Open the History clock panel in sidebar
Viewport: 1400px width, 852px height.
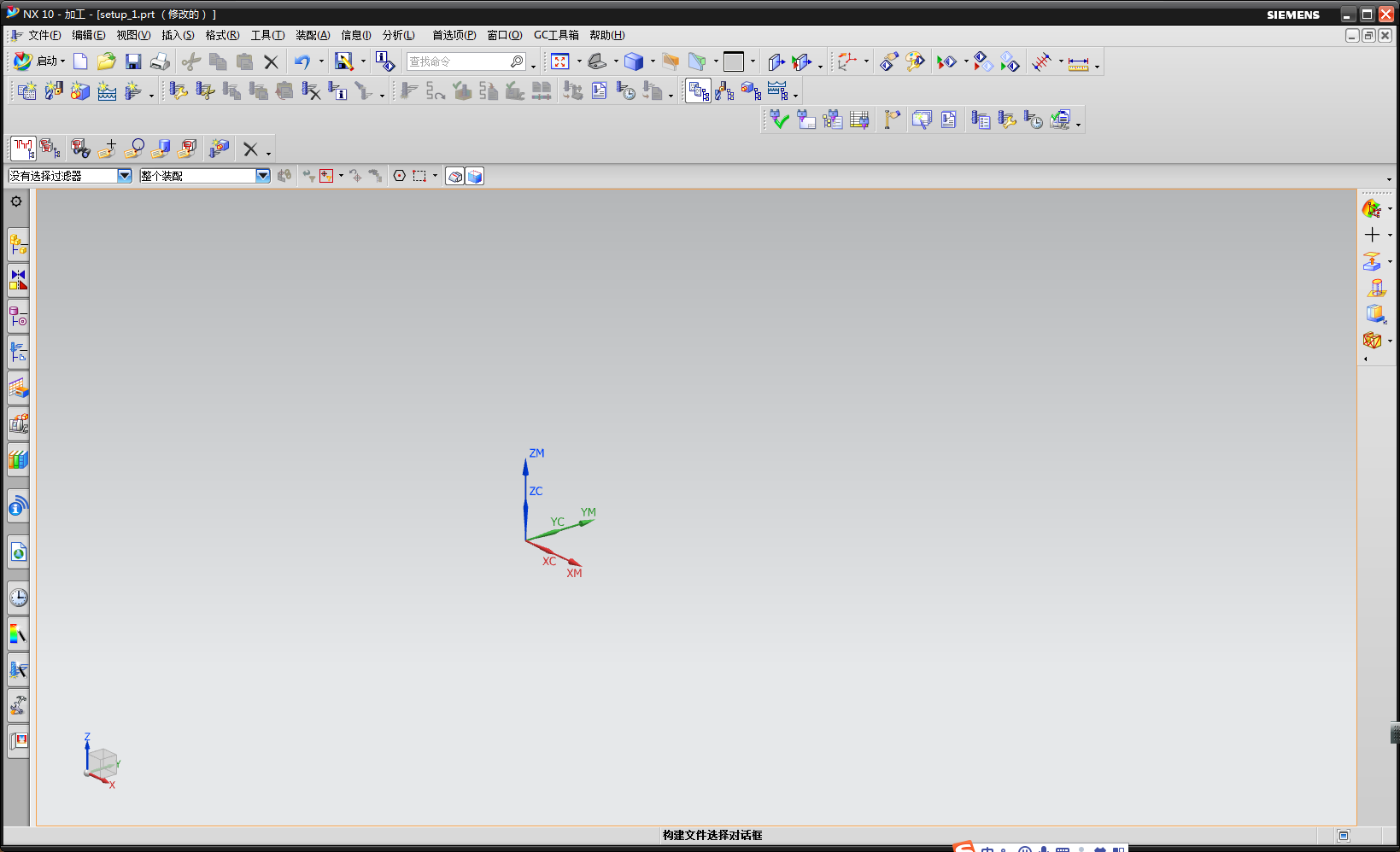(18, 598)
